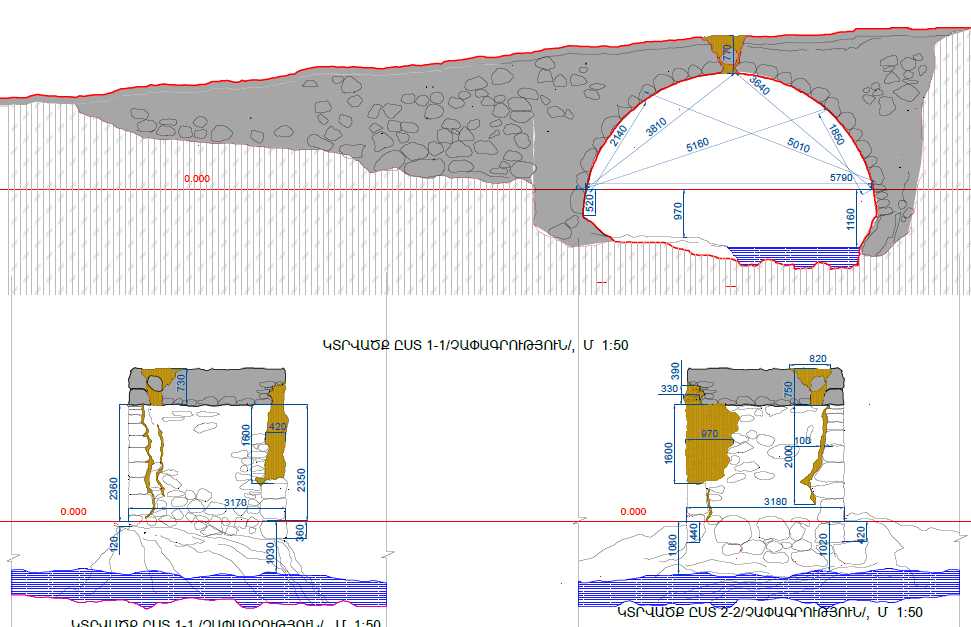The image size is (971, 627).
Task: Click the 1850 dimension on right arch
Action: coord(836,133)
